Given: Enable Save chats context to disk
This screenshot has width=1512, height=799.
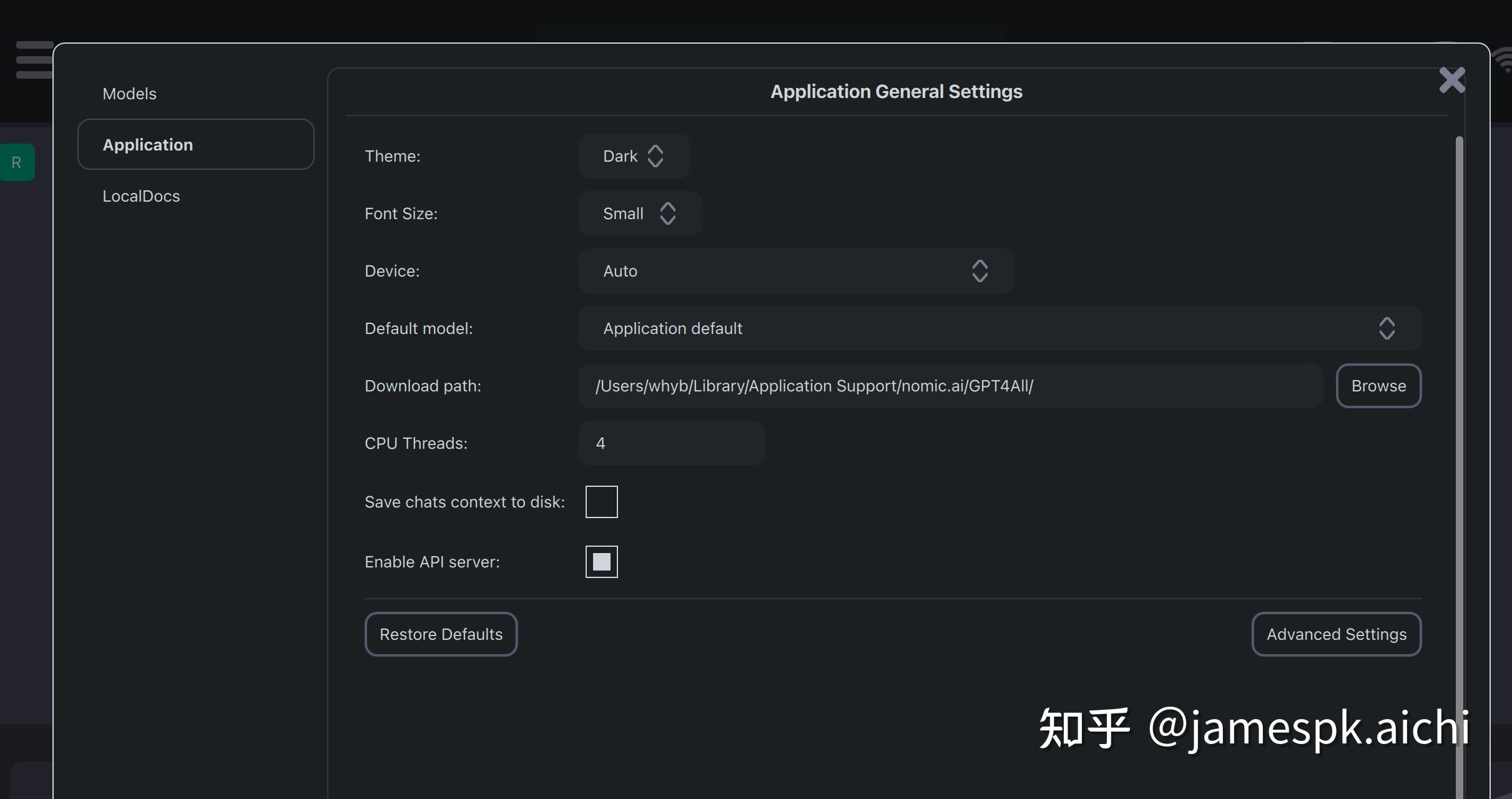Looking at the screenshot, I should (x=601, y=502).
